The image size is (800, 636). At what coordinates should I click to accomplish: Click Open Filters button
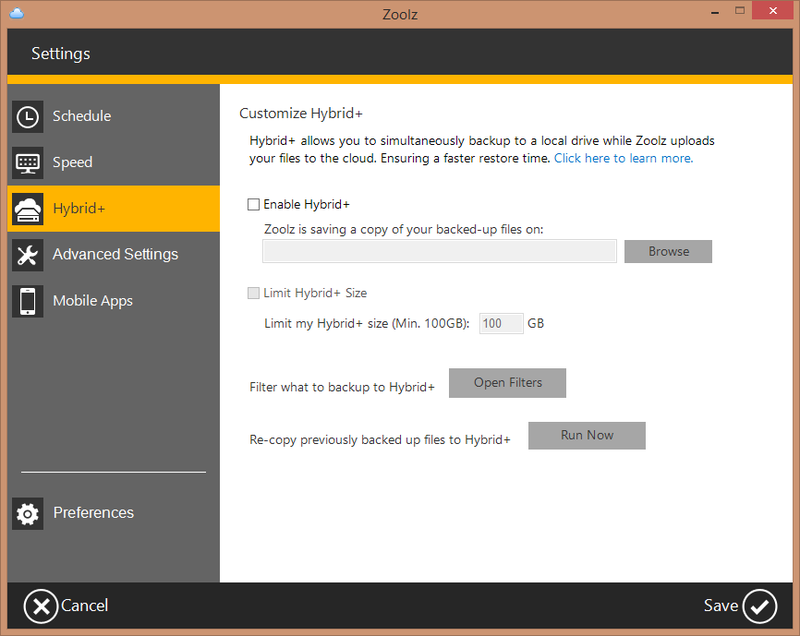click(x=507, y=383)
